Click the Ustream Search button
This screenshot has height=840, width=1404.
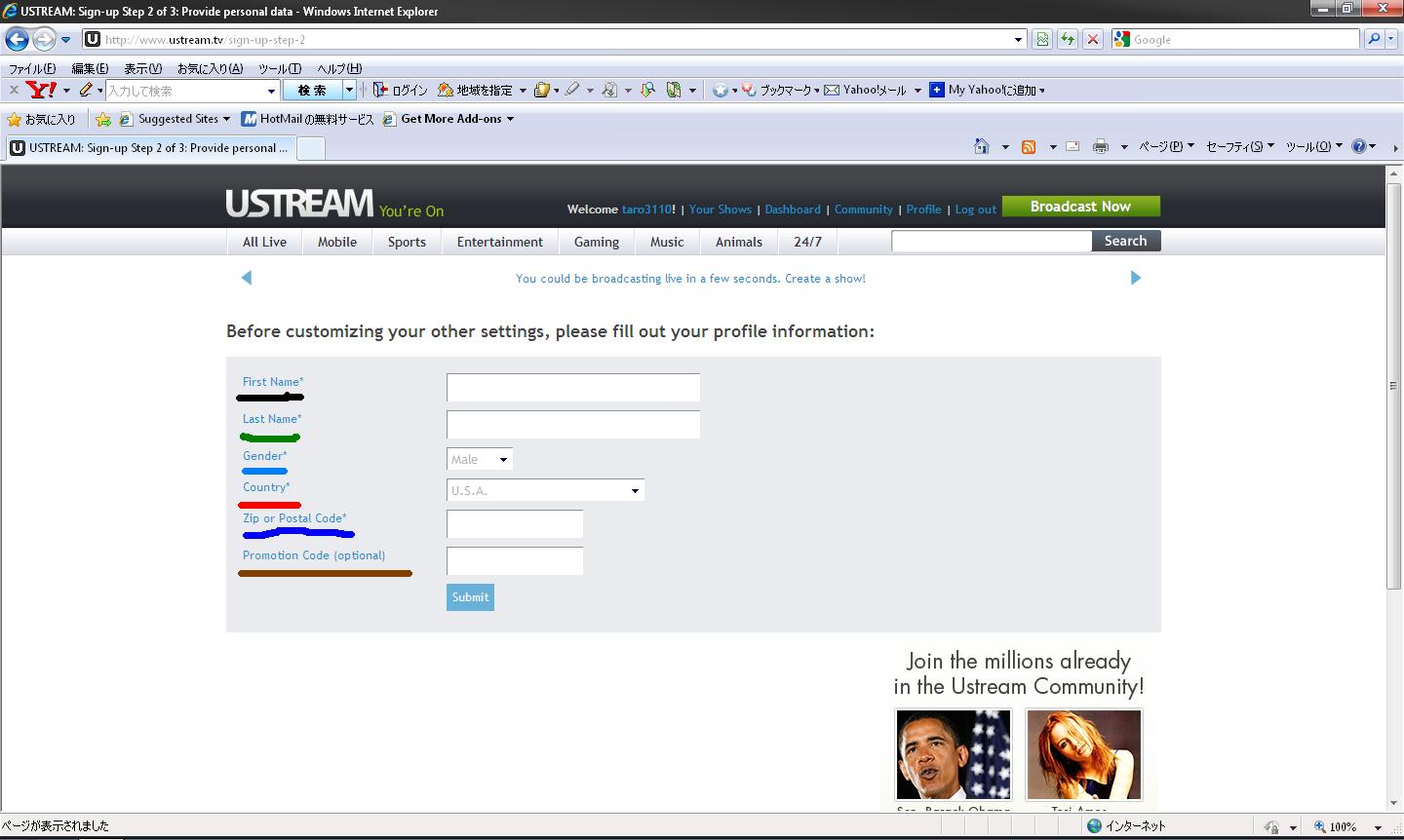(1126, 241)
